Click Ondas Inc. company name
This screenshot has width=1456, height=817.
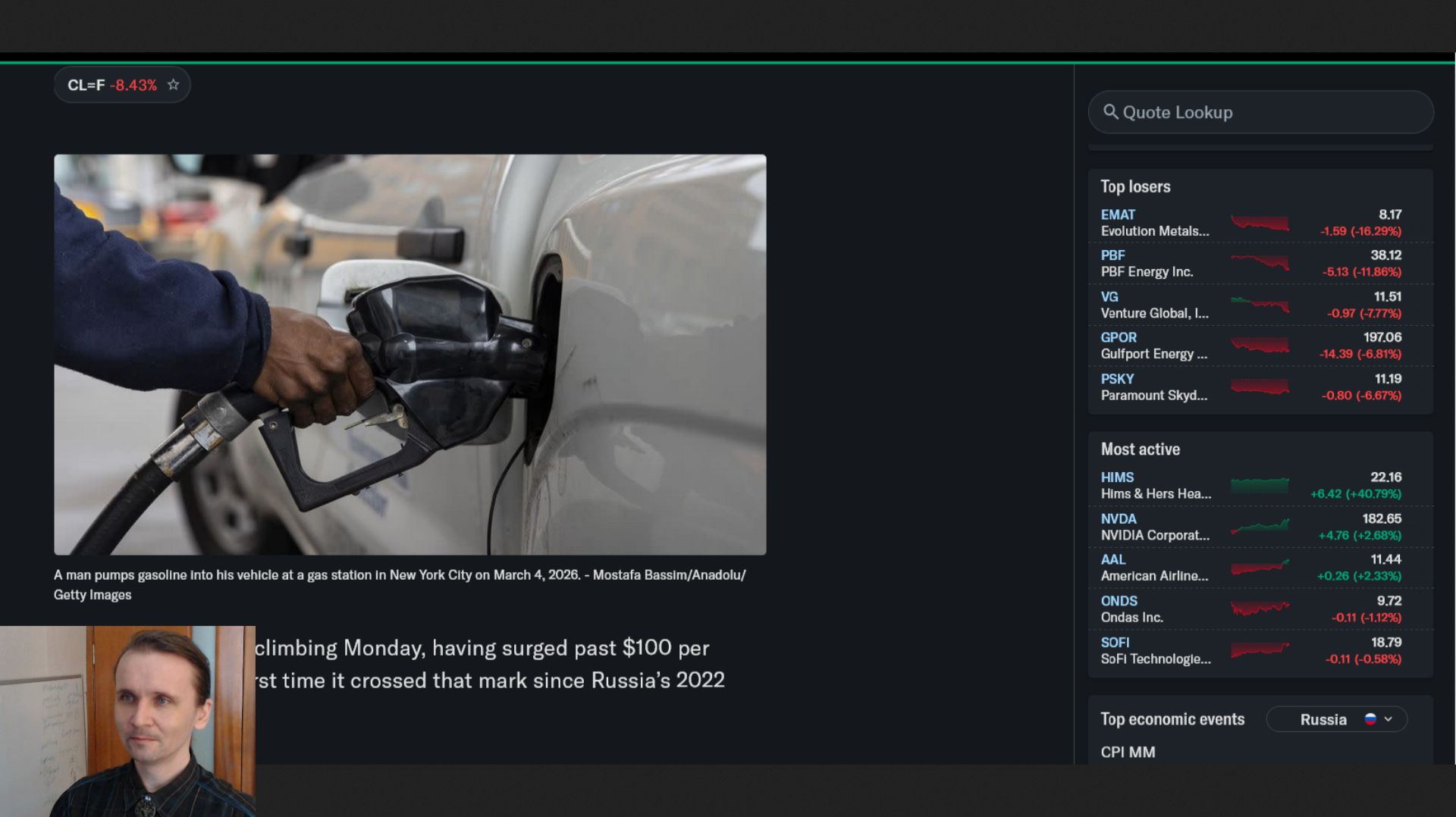[x=1132, y=618]
